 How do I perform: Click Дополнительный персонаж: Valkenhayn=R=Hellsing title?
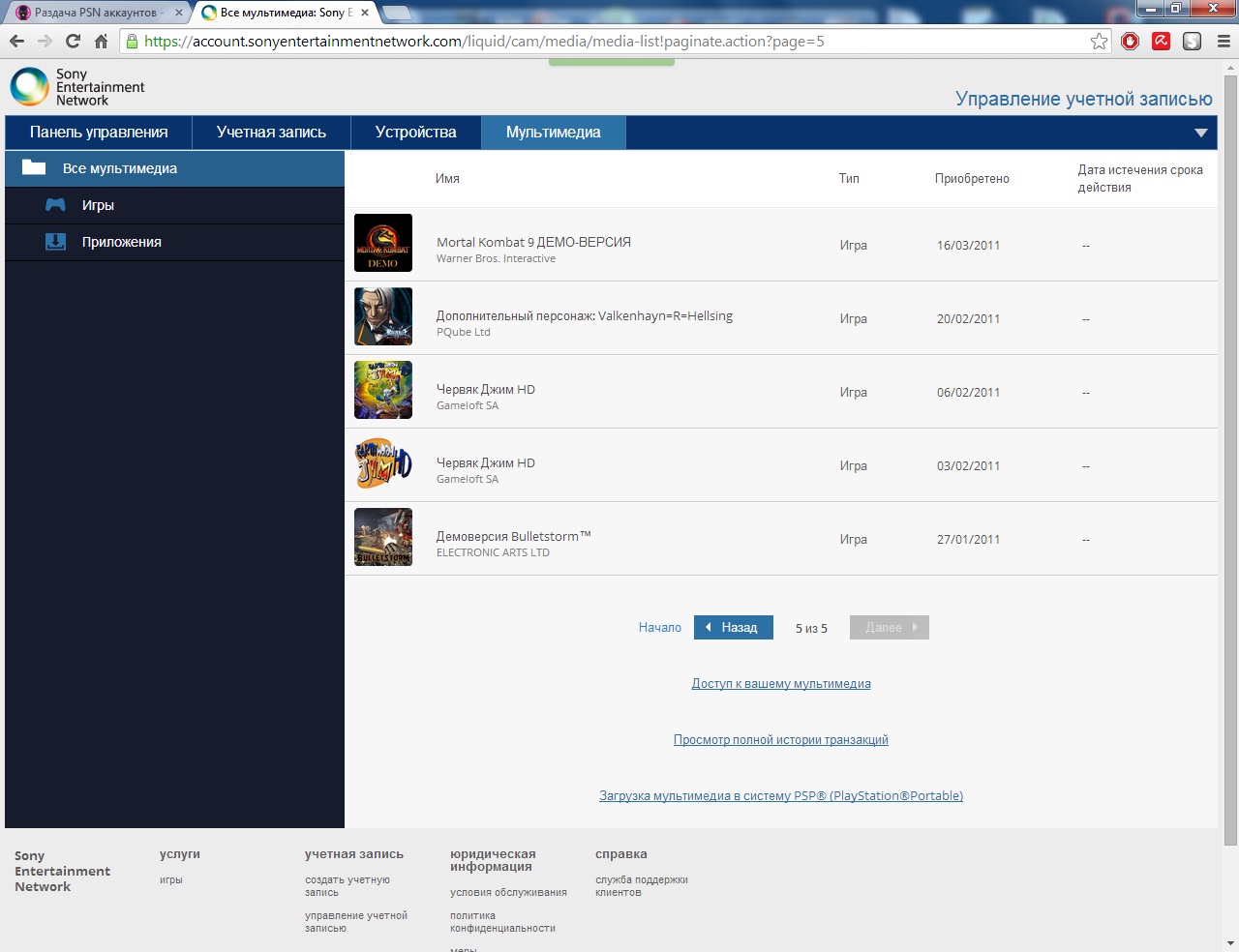click(x=585, y=316)
